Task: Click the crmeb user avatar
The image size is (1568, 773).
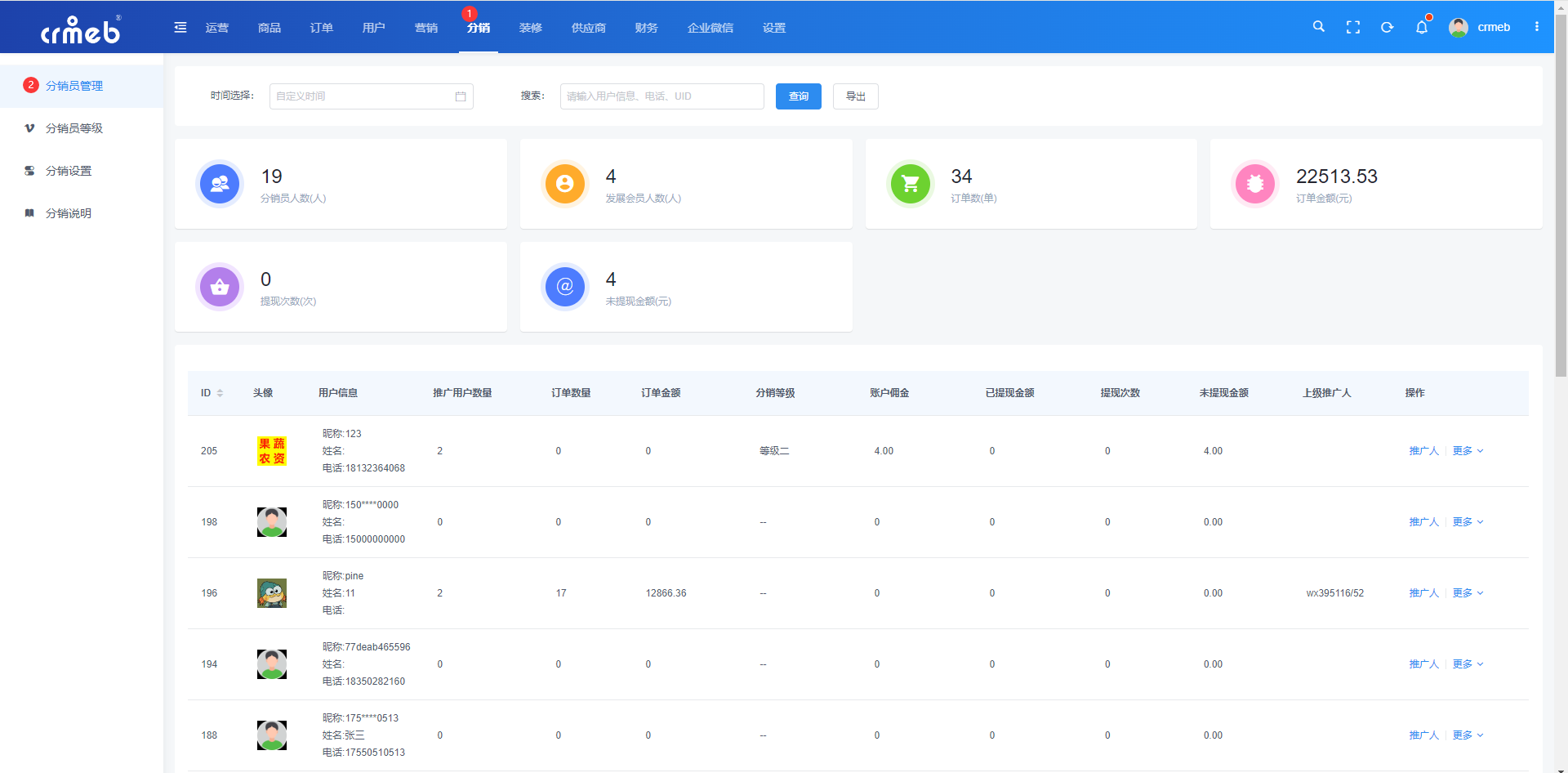Action: (x=1459, y=27)
